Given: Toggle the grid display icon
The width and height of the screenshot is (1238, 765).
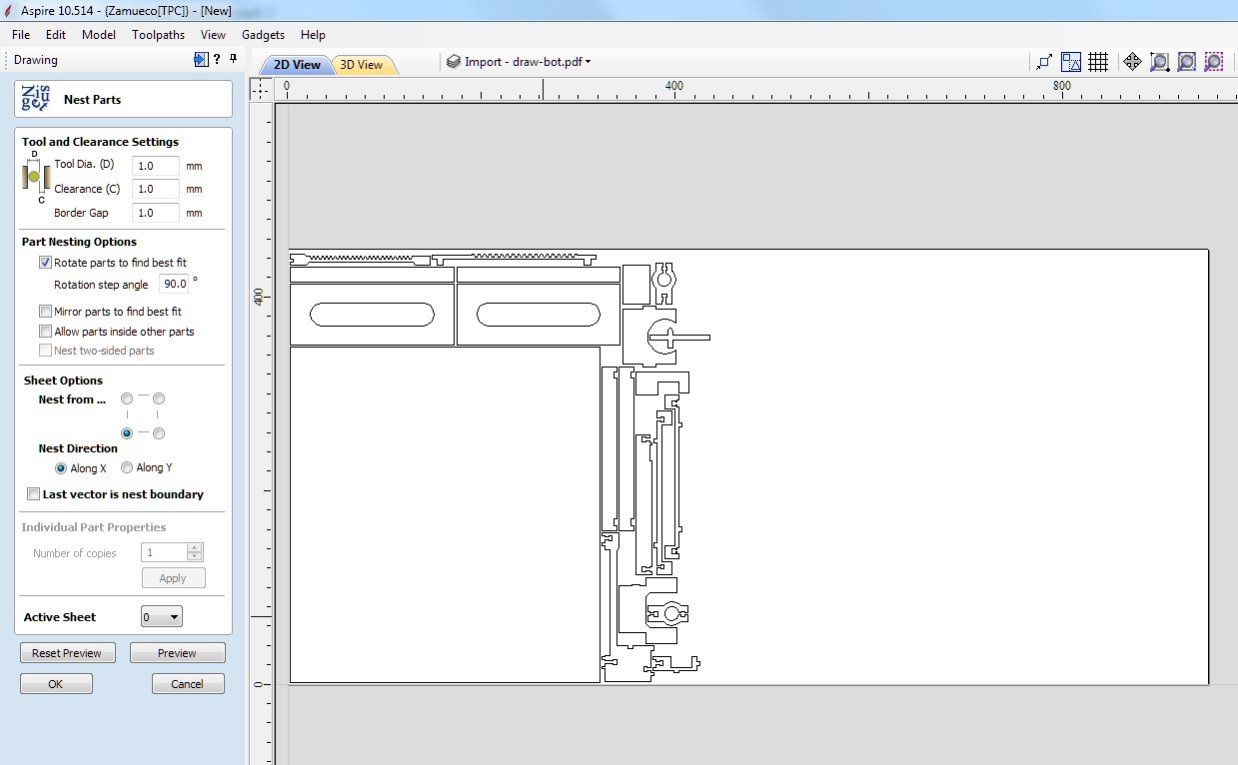Looking at the screenshot, I should click(1098, 62).
